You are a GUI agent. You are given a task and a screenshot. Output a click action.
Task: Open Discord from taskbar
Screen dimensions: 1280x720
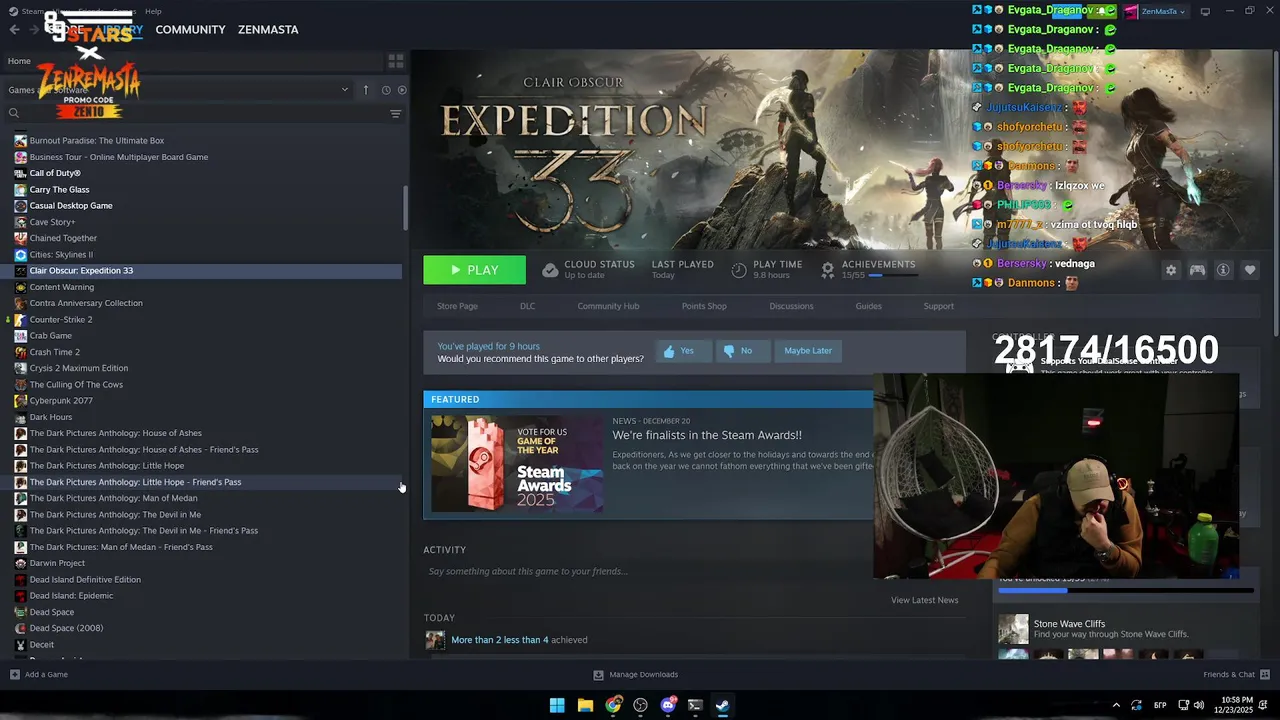(x=668, y=705)
